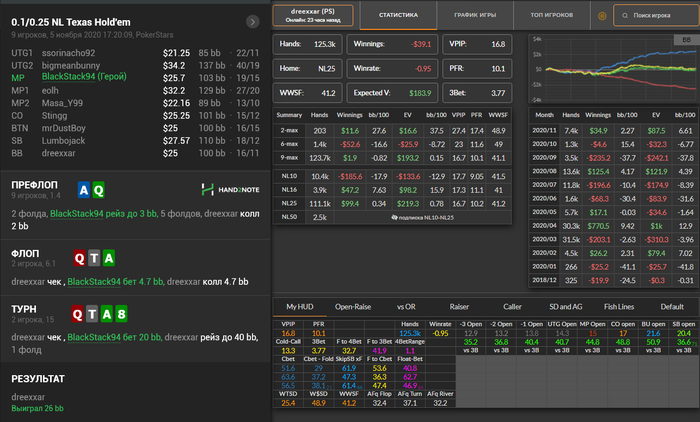Open the Топ игроков tab
Screen dimensions: 700x422
coord(552,16)
